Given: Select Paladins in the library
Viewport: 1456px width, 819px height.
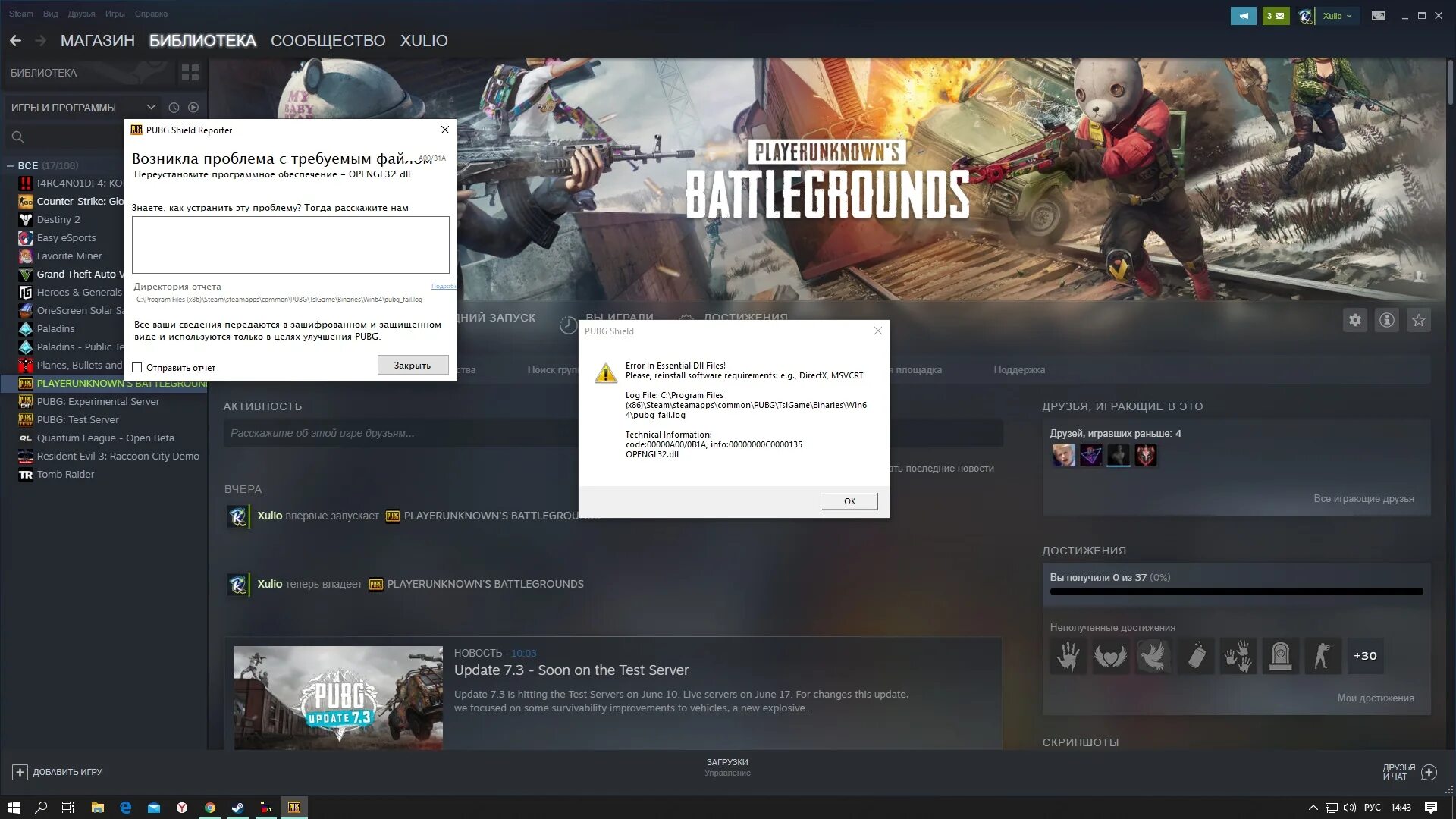Looking at the screenshot, I should click(x=55, y=329).
